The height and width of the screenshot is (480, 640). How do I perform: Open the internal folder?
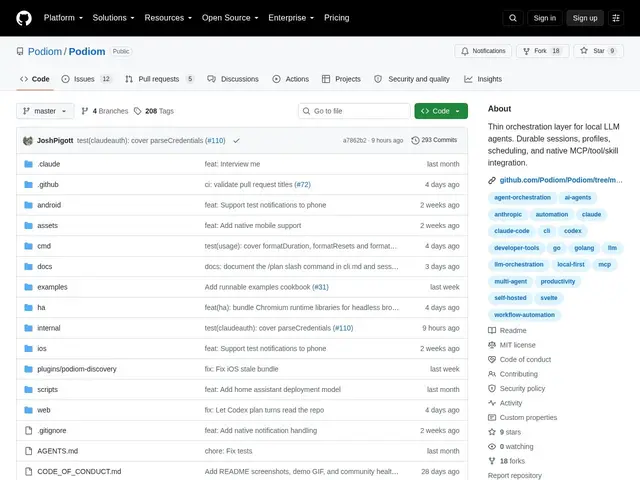click(x=49, y=328)
